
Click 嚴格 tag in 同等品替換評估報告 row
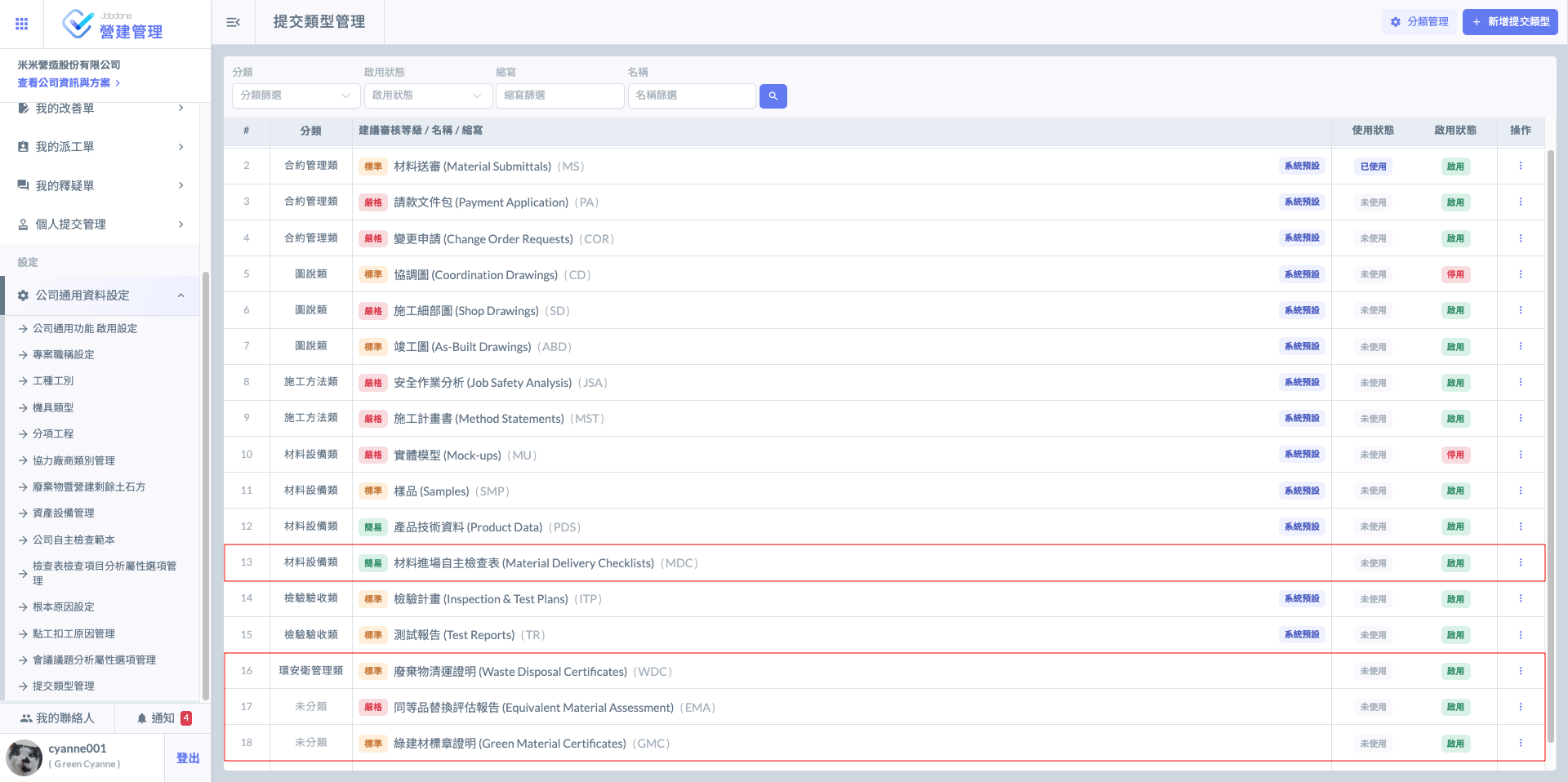tap(373, 707)
